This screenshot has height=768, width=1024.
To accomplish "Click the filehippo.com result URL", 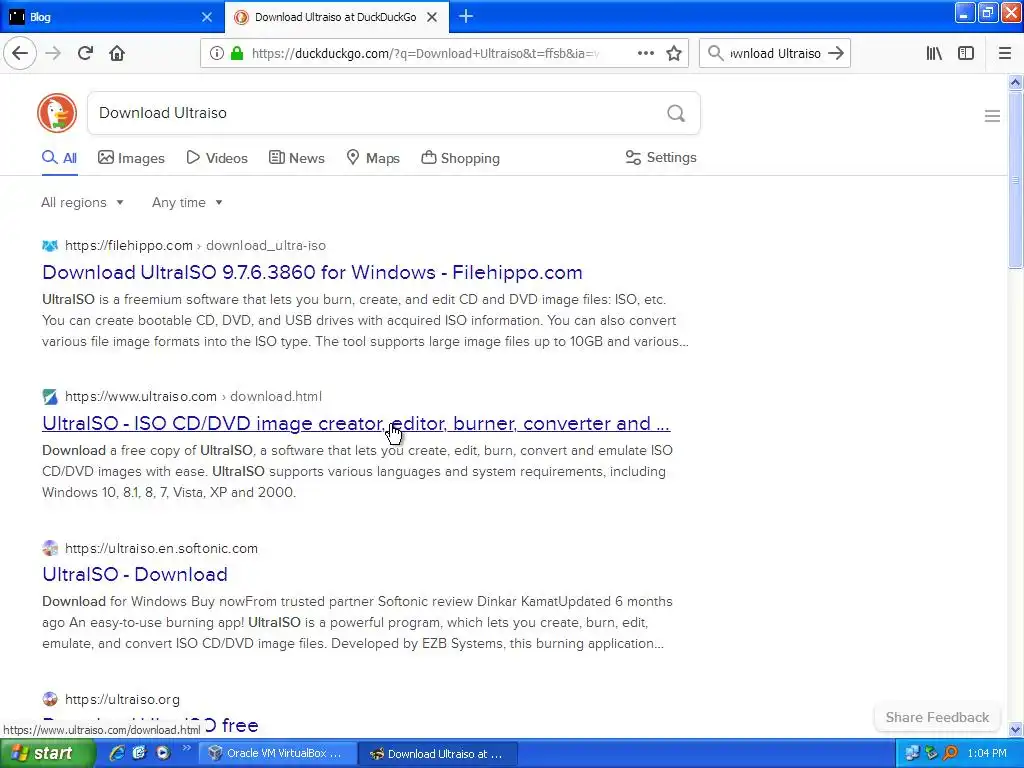I will (195, 246).
